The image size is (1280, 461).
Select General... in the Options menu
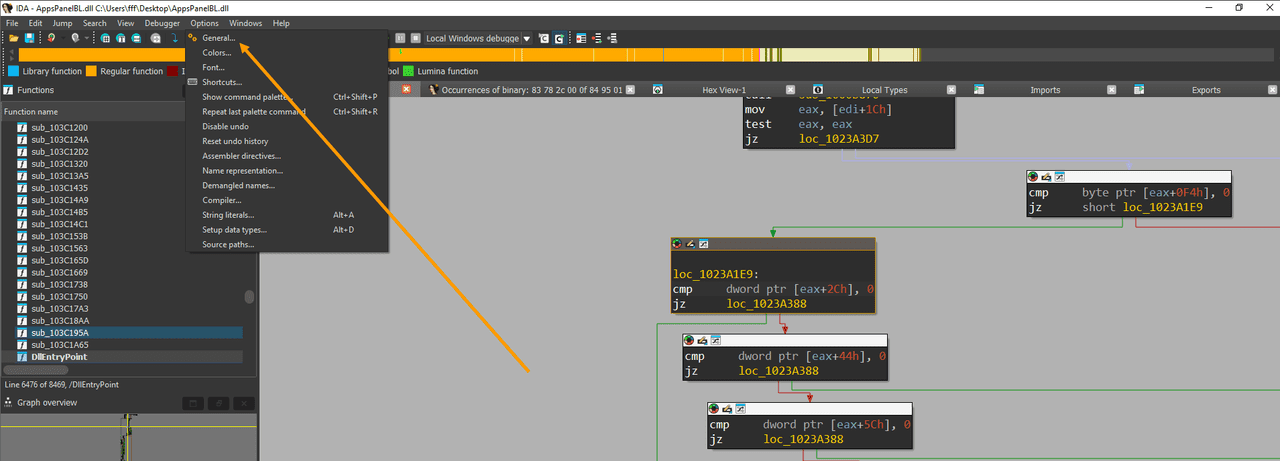click(x=219, y=38)
